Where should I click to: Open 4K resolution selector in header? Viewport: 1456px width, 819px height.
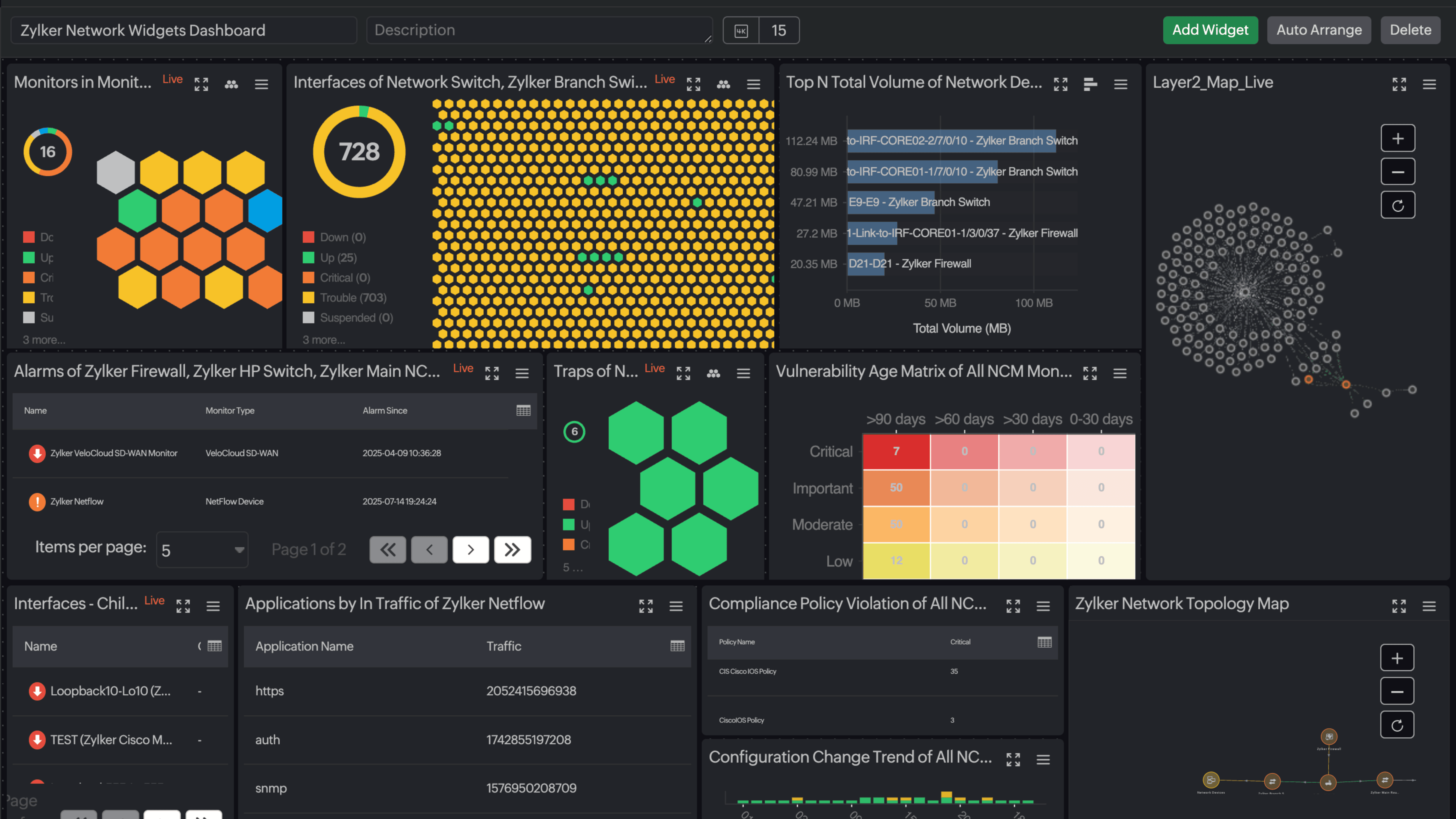741,31
